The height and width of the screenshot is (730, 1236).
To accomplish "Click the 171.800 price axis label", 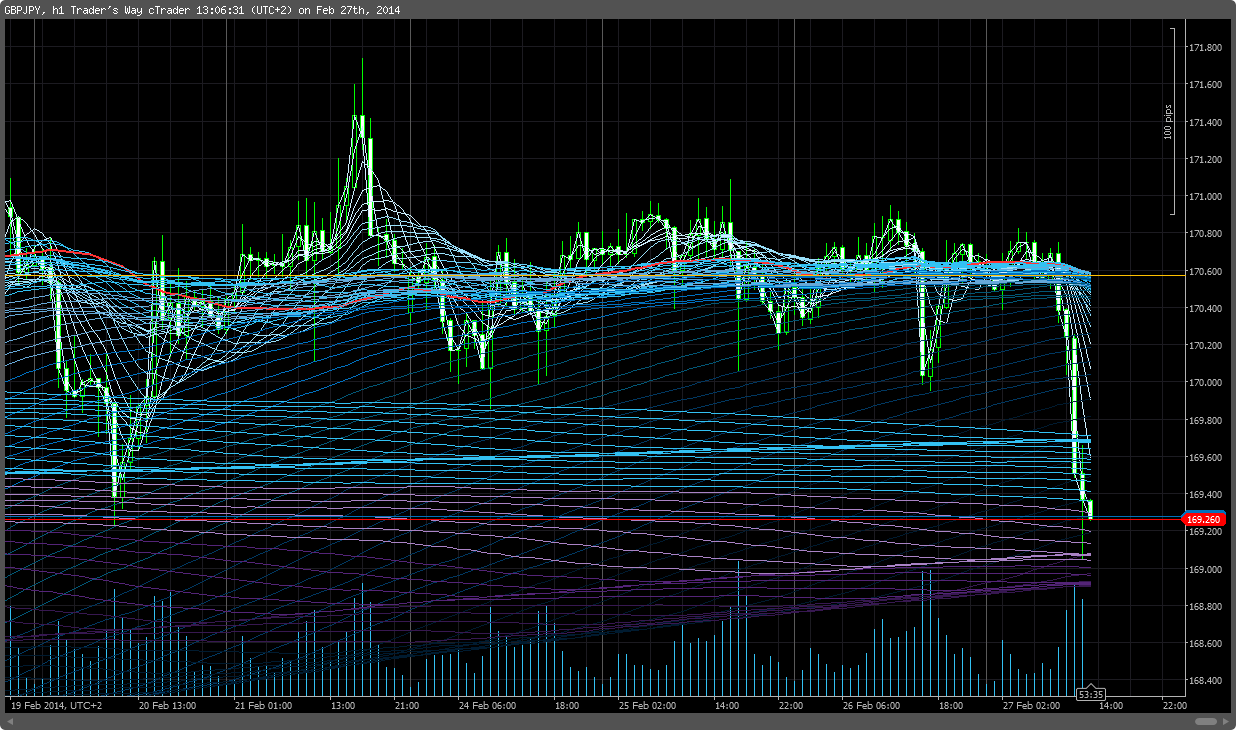I will (1203, 48).
